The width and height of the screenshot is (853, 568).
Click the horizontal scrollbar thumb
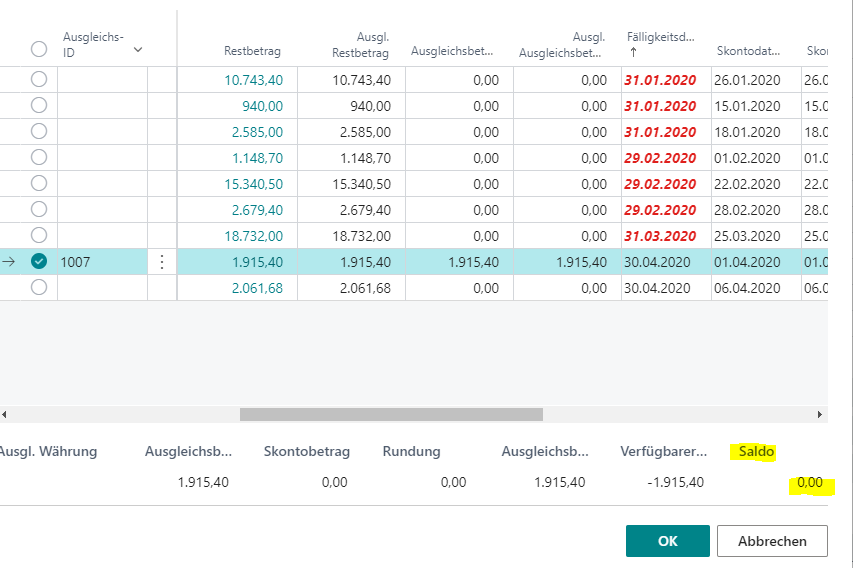coord(390,414)
